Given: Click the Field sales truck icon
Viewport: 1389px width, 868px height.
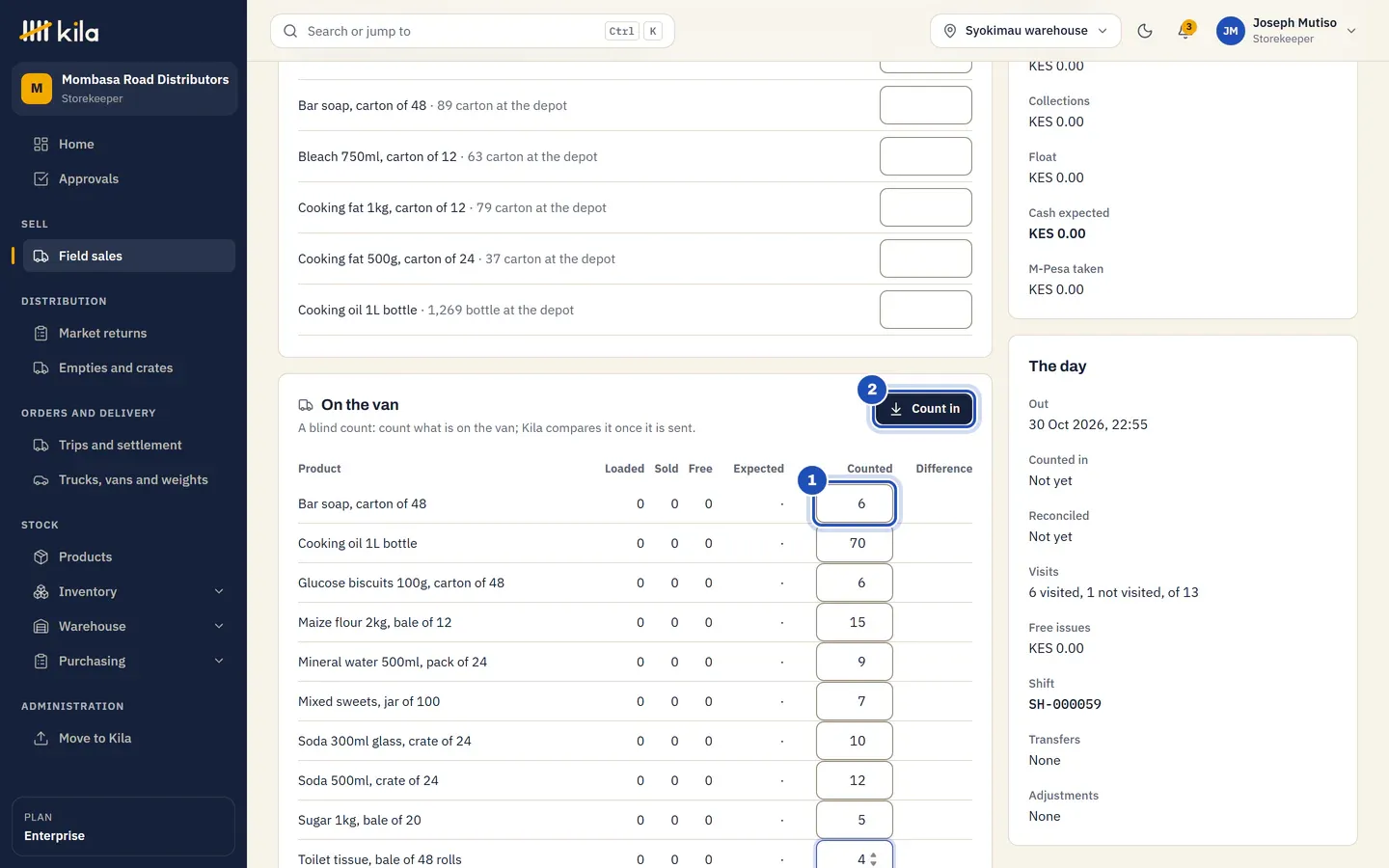Looking at the screenshot, I should pos(41,256).
